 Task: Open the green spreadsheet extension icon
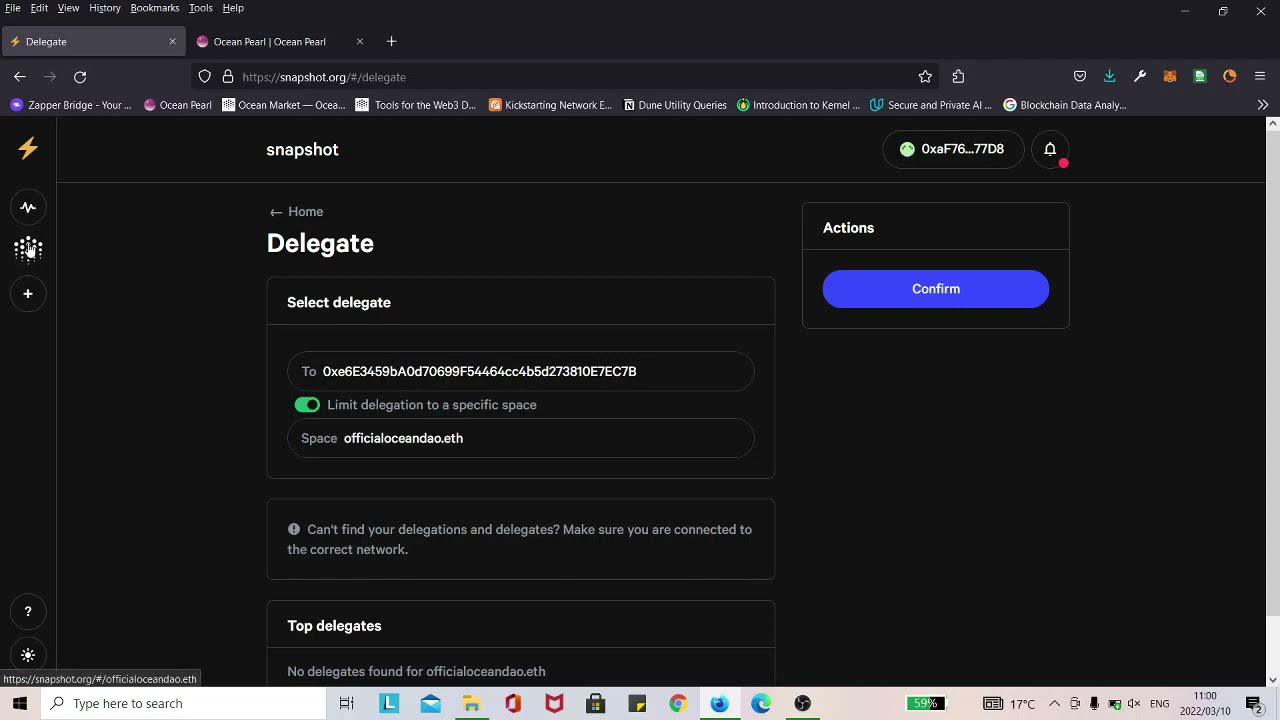click(1200, 76)
